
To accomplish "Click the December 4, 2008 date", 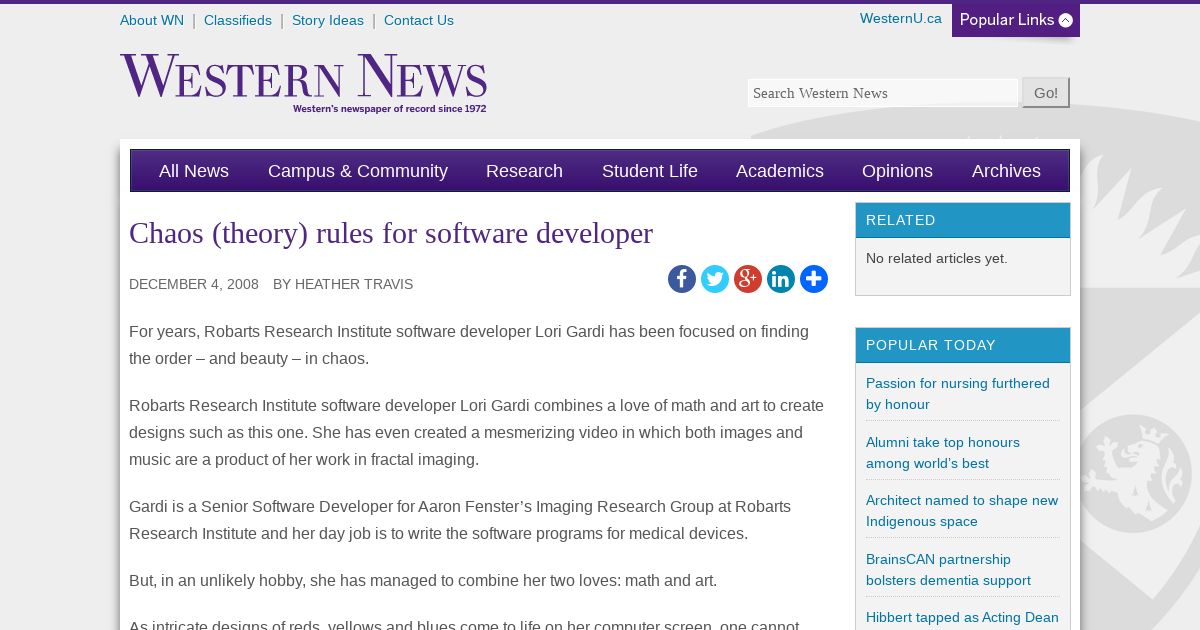I will pos(194,284).
